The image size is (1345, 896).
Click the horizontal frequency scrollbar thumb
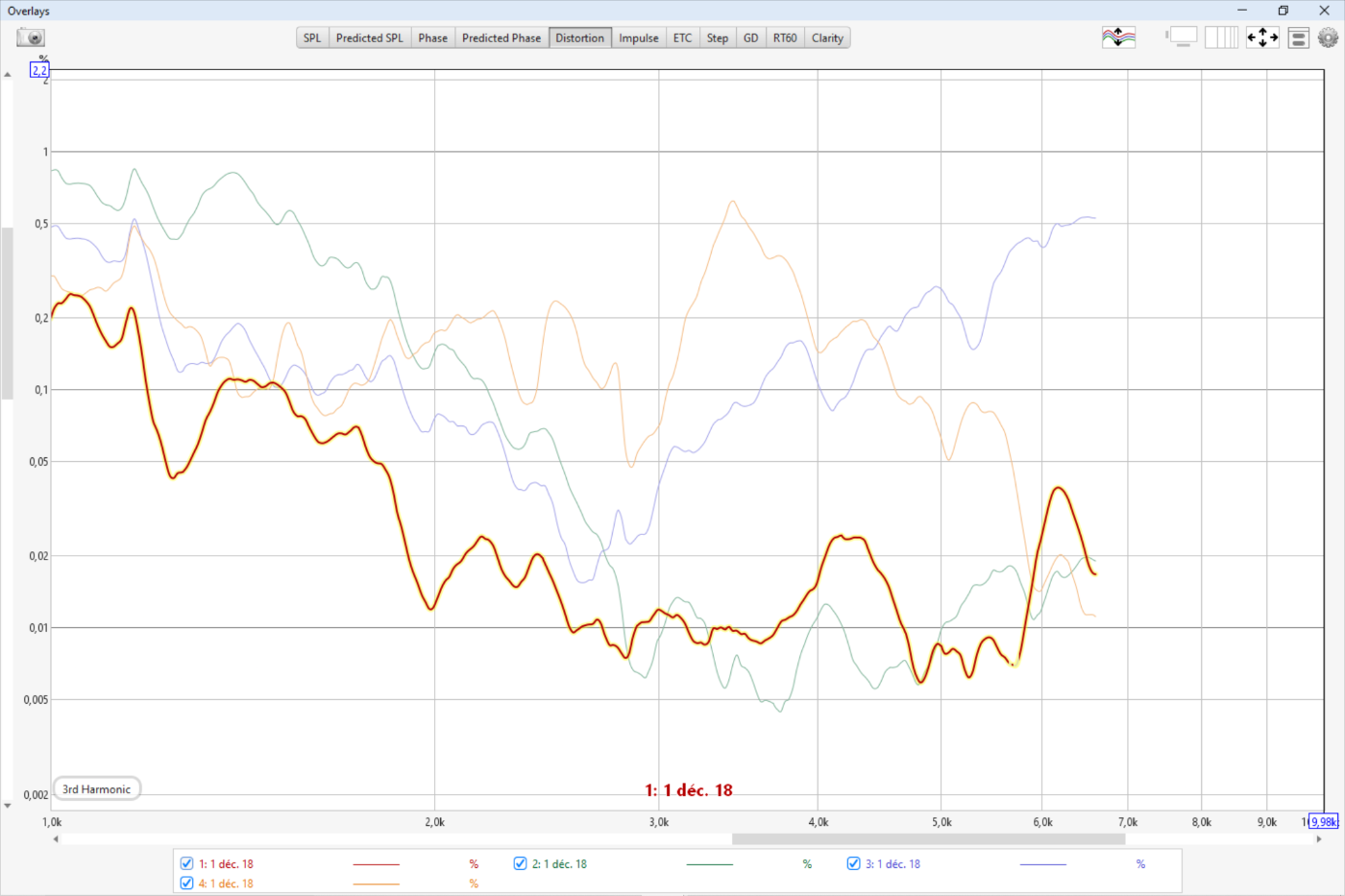(x=927, y=838)
